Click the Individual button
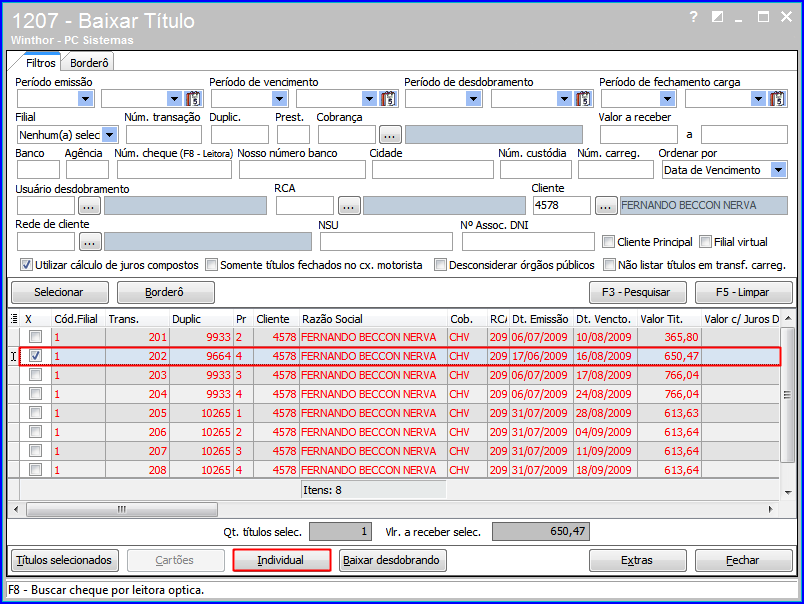Image resolution: width=804 pixels, height=604 pixels. click(281, 560)
